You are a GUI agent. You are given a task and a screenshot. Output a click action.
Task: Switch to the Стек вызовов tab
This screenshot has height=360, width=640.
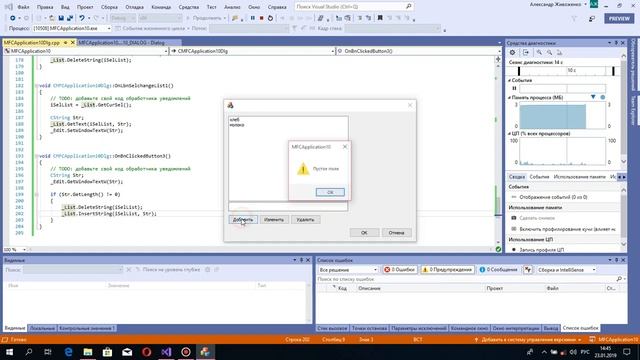pyautogui.click(x=332, y=328)
